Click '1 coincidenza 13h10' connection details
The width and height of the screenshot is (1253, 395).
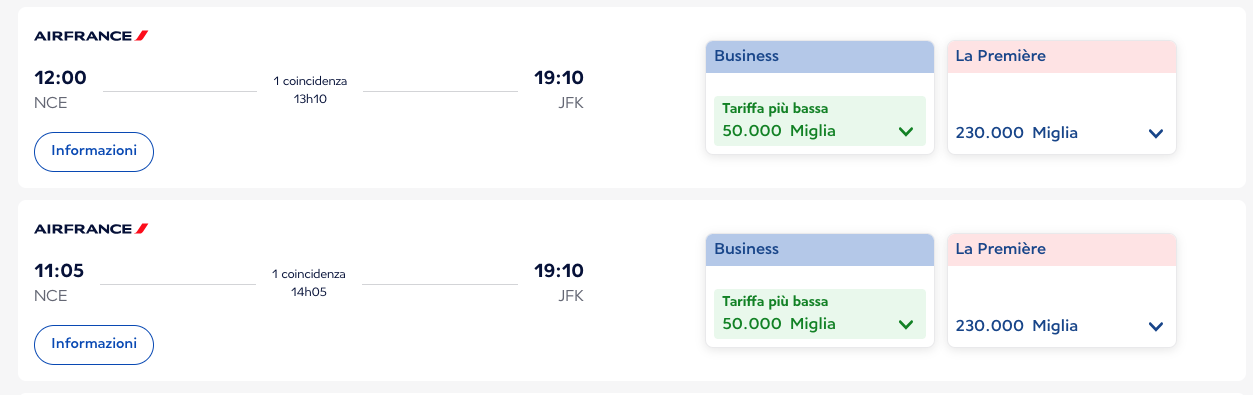click(x=310, y=90)
